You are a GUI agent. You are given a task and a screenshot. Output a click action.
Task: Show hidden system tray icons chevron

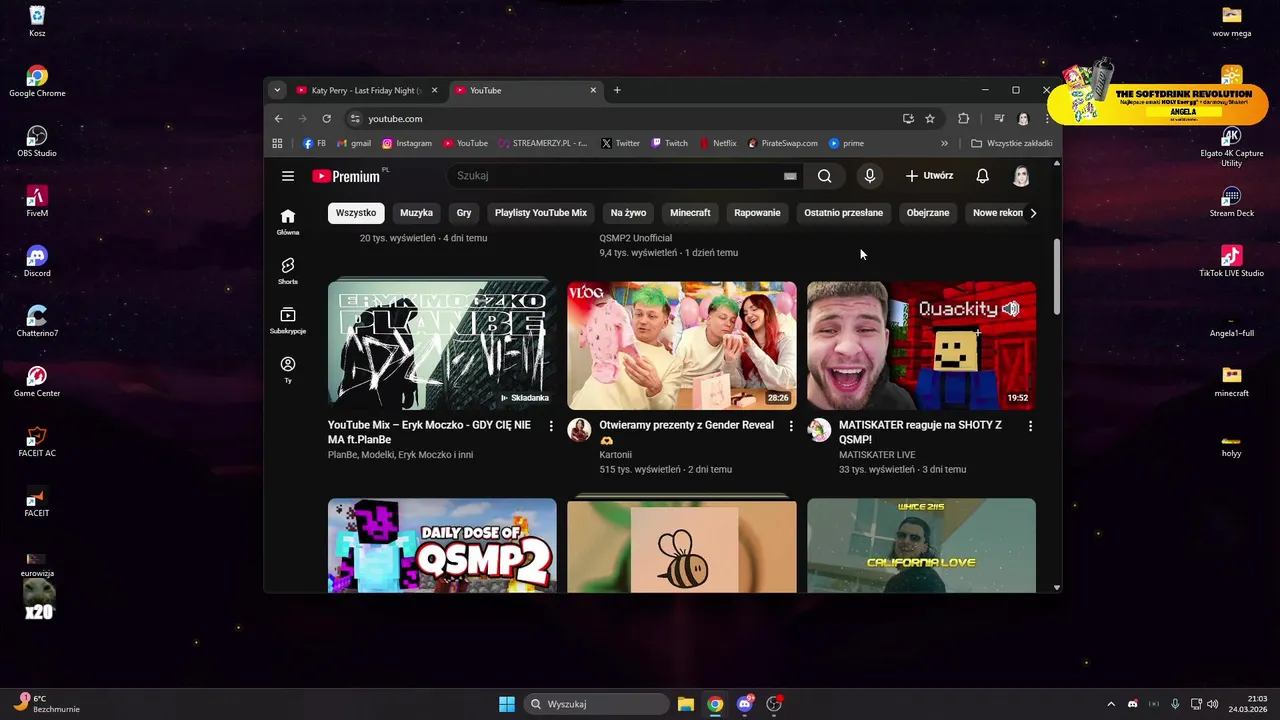1110,704
